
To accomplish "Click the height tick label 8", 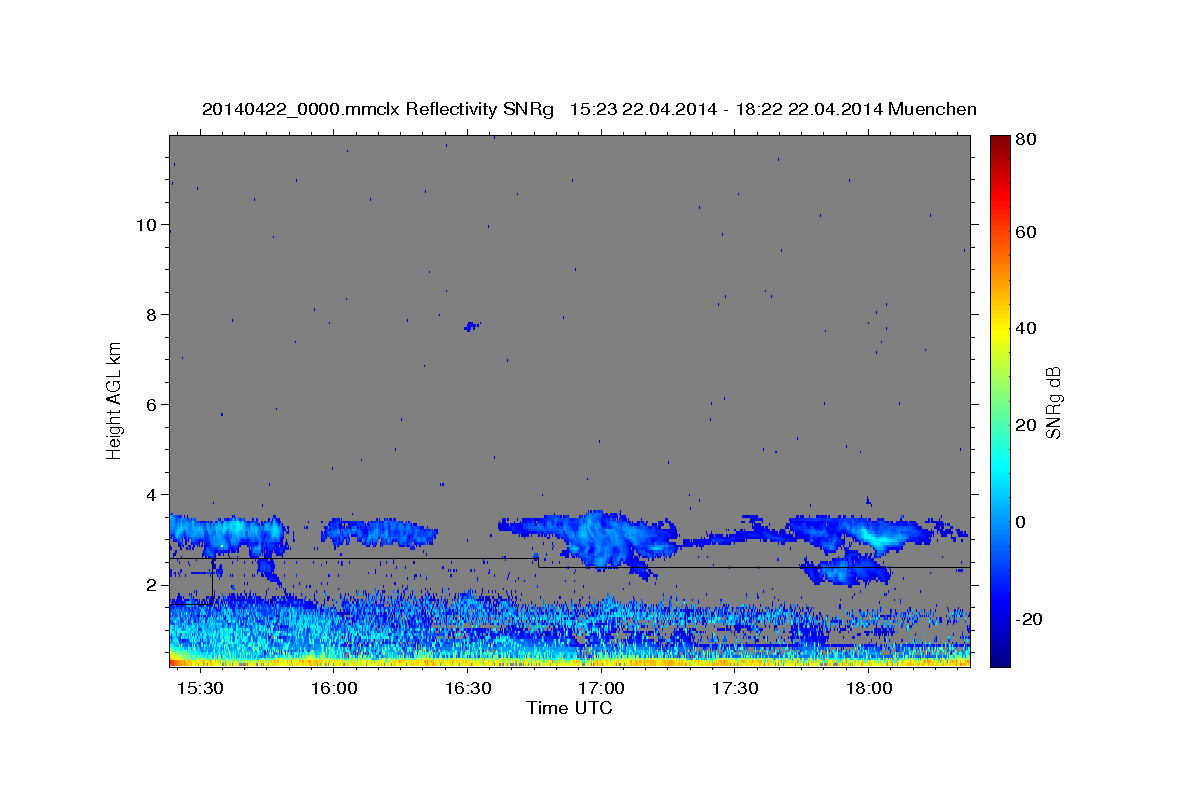I will (x=152, y=314).
